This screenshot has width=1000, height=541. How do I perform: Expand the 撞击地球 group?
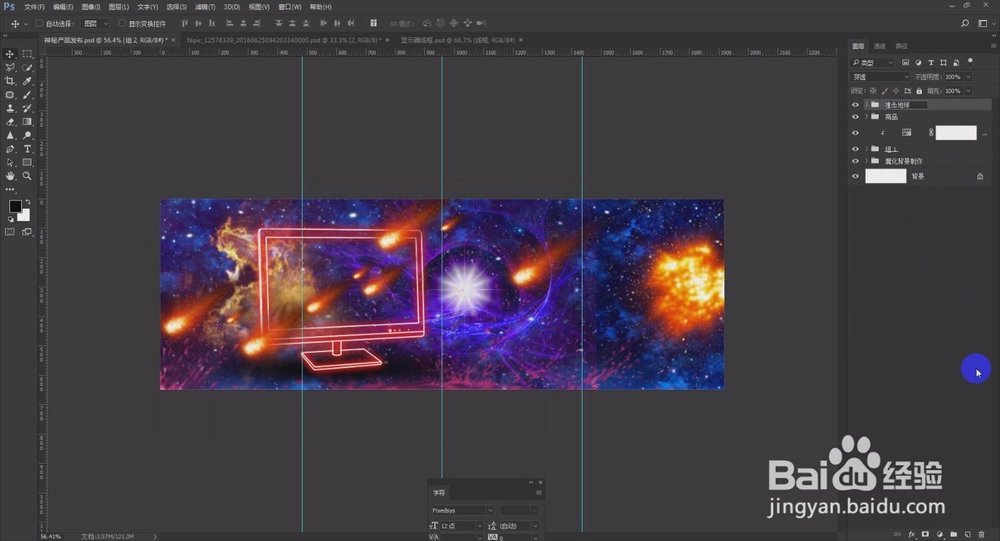pyautogui.click(x=866, y=105)
